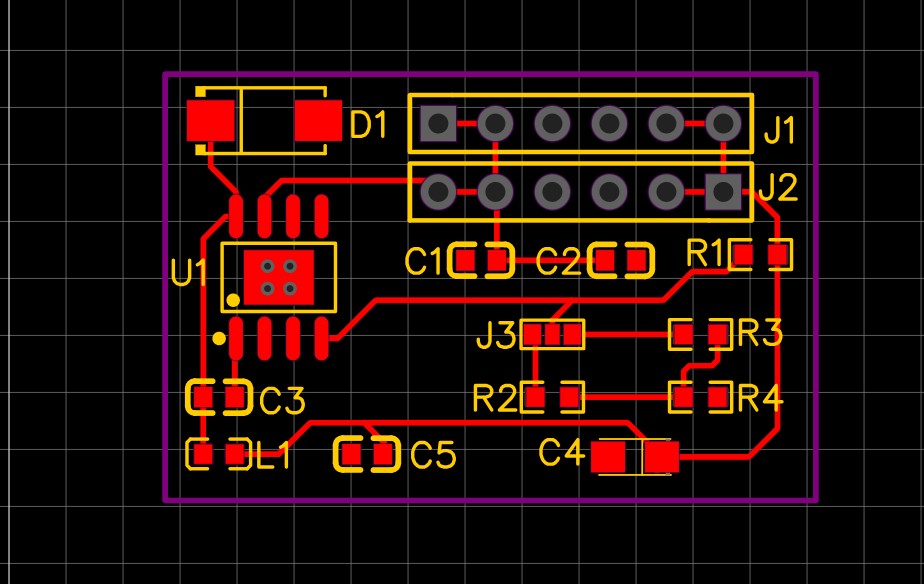Click the left pad of resistor R1
924x584 pixels.
744,255
